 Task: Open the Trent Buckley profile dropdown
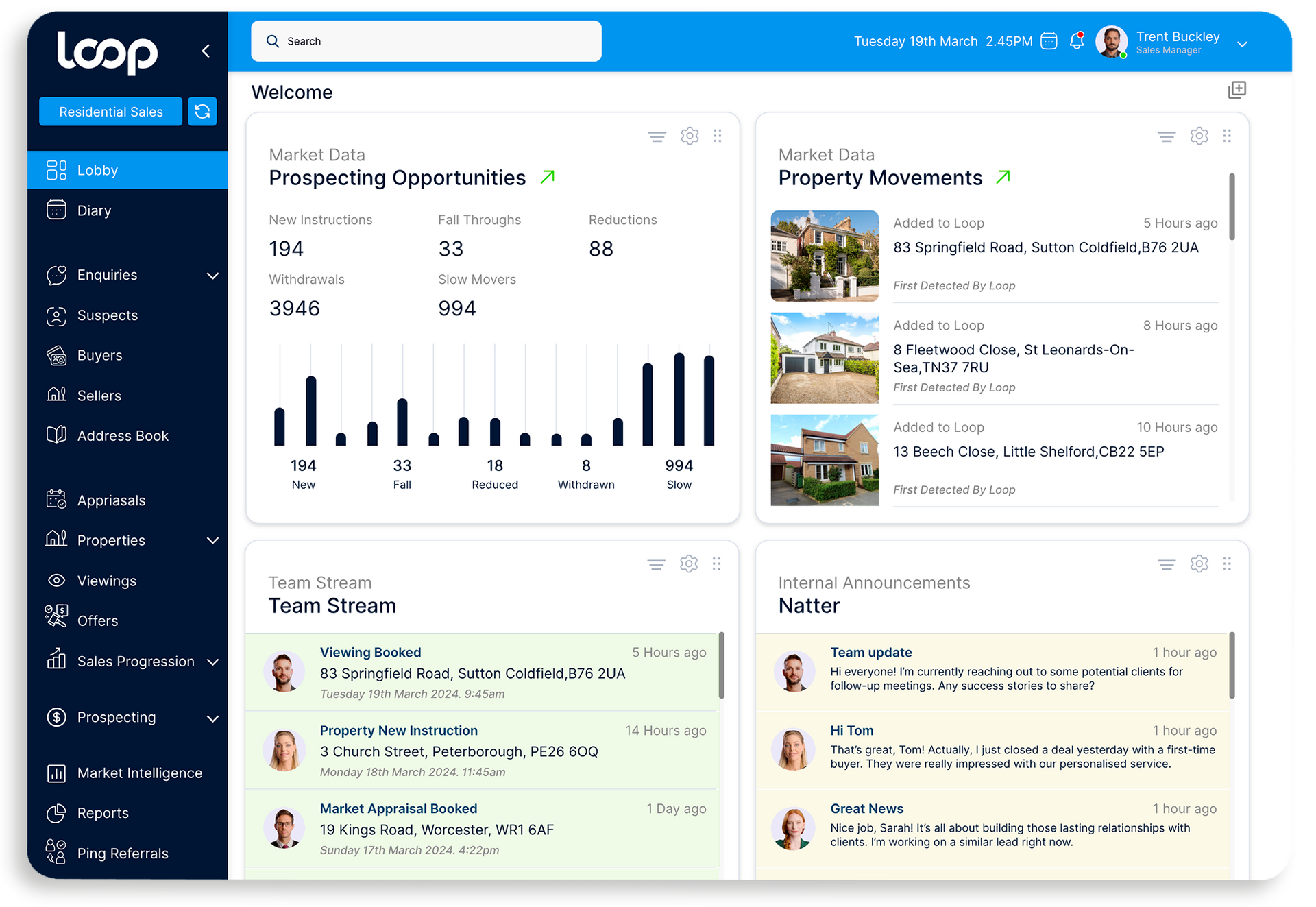1242,44
